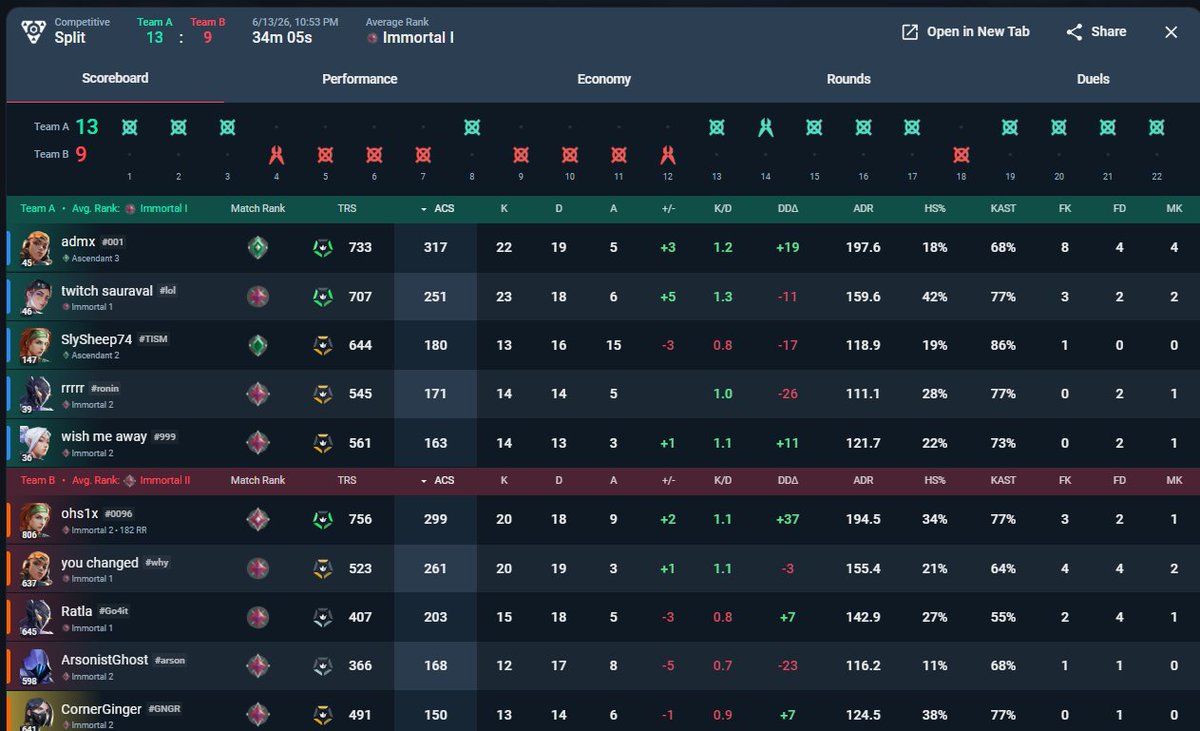Click the TRS tier icon beside 756
1200x731 pixels.
click(x=322, y=519)
